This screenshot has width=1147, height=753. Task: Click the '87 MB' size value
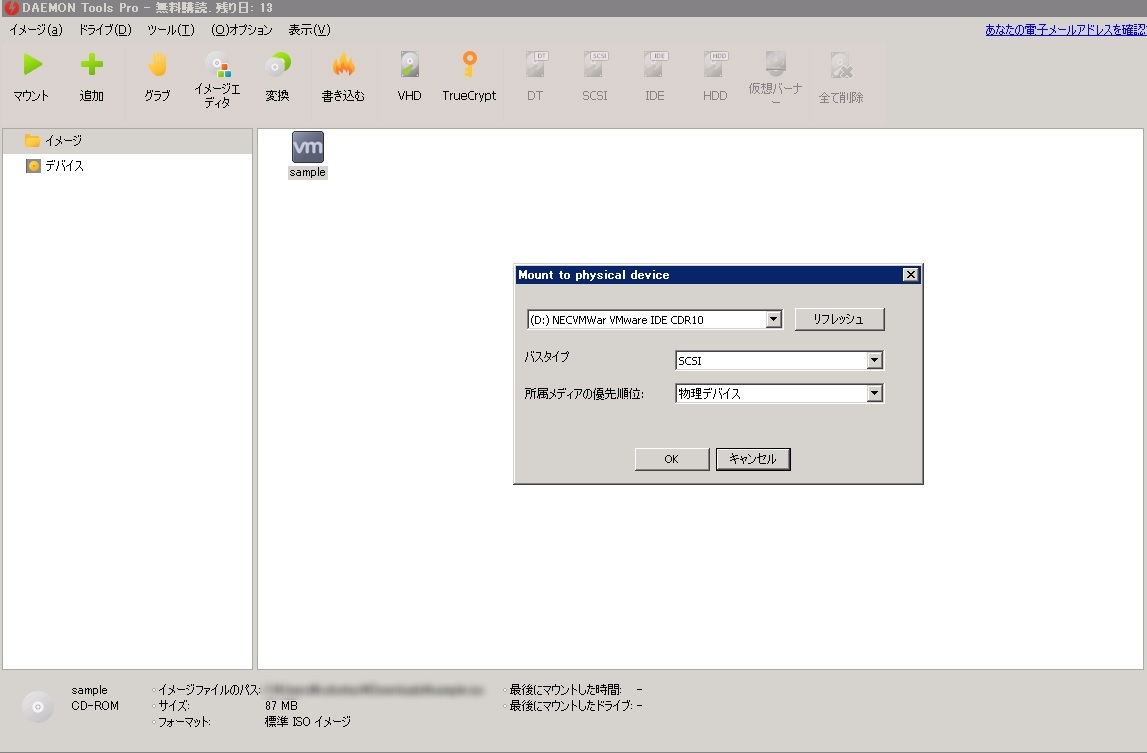281,706
